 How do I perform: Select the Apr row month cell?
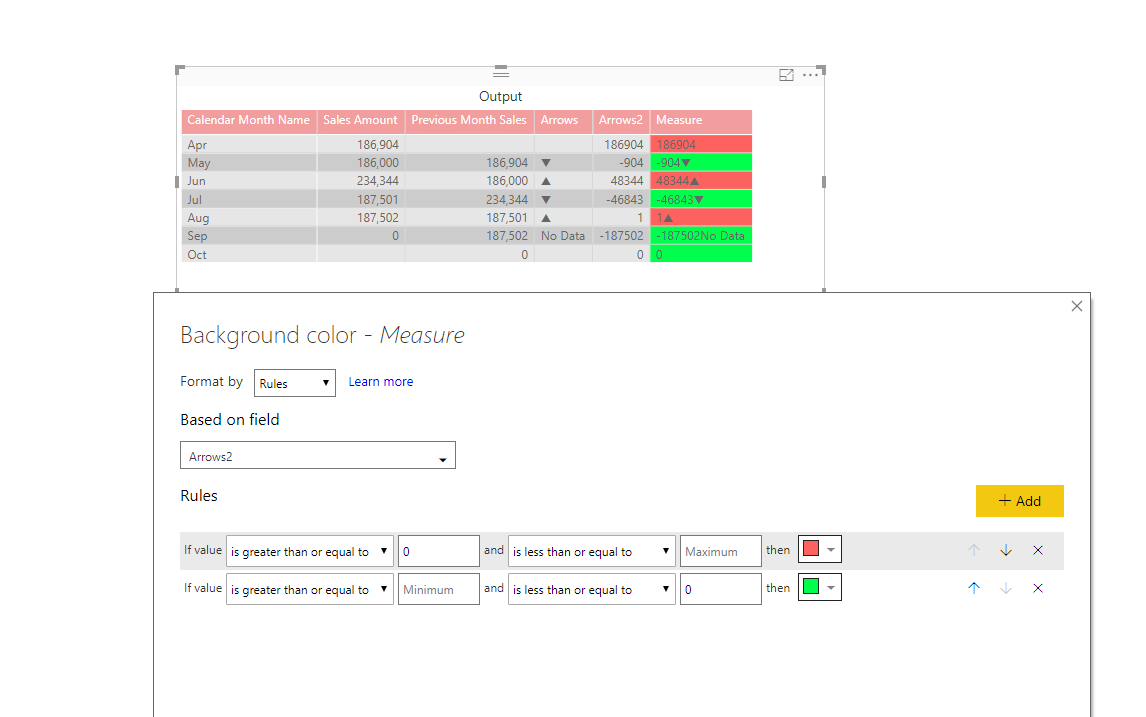tap(248, 145)
